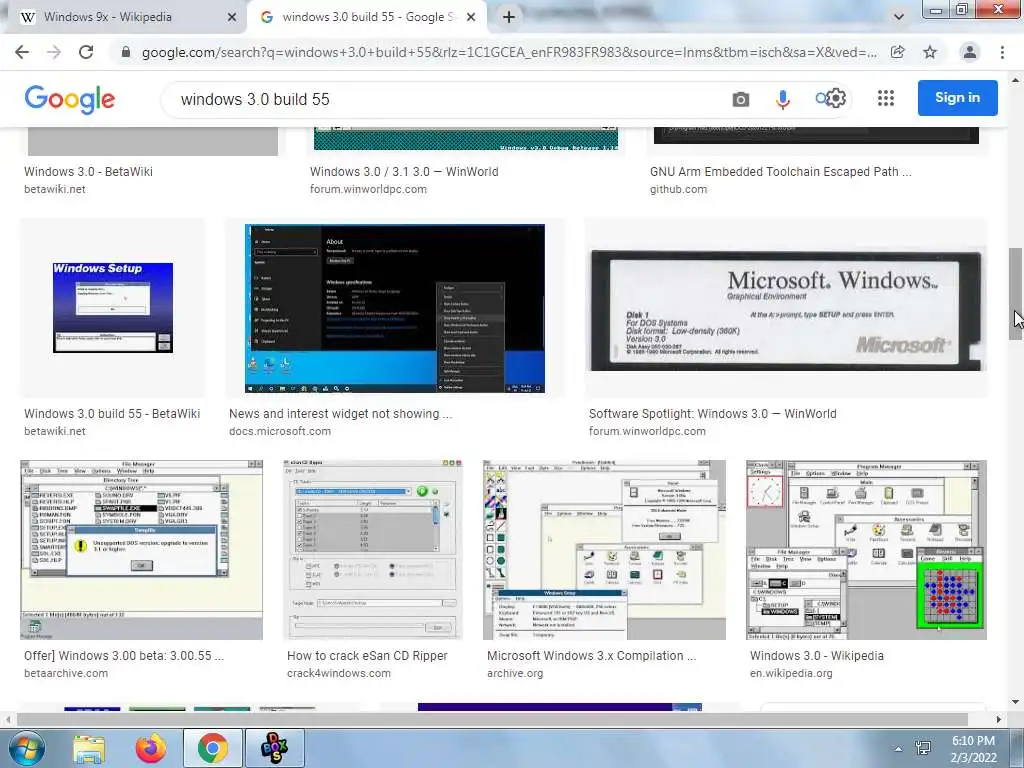Open Chrome three-dot menu
This screenshot has height=768, width=1024.
1002,52
